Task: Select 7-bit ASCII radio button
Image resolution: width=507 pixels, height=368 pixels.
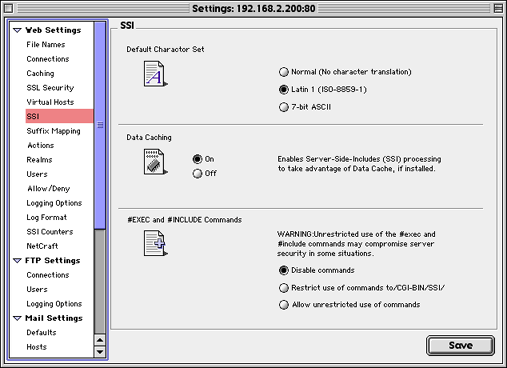Action: [284, 107]
